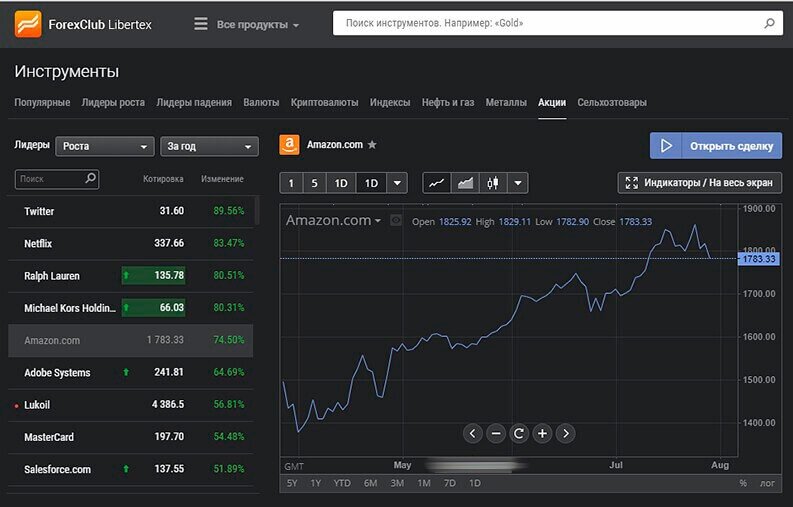Screen dimensions: 793x507
Task: Switch to 'Криптовалюты' tab
Action: pyautogui.click(x=324, y=102)
